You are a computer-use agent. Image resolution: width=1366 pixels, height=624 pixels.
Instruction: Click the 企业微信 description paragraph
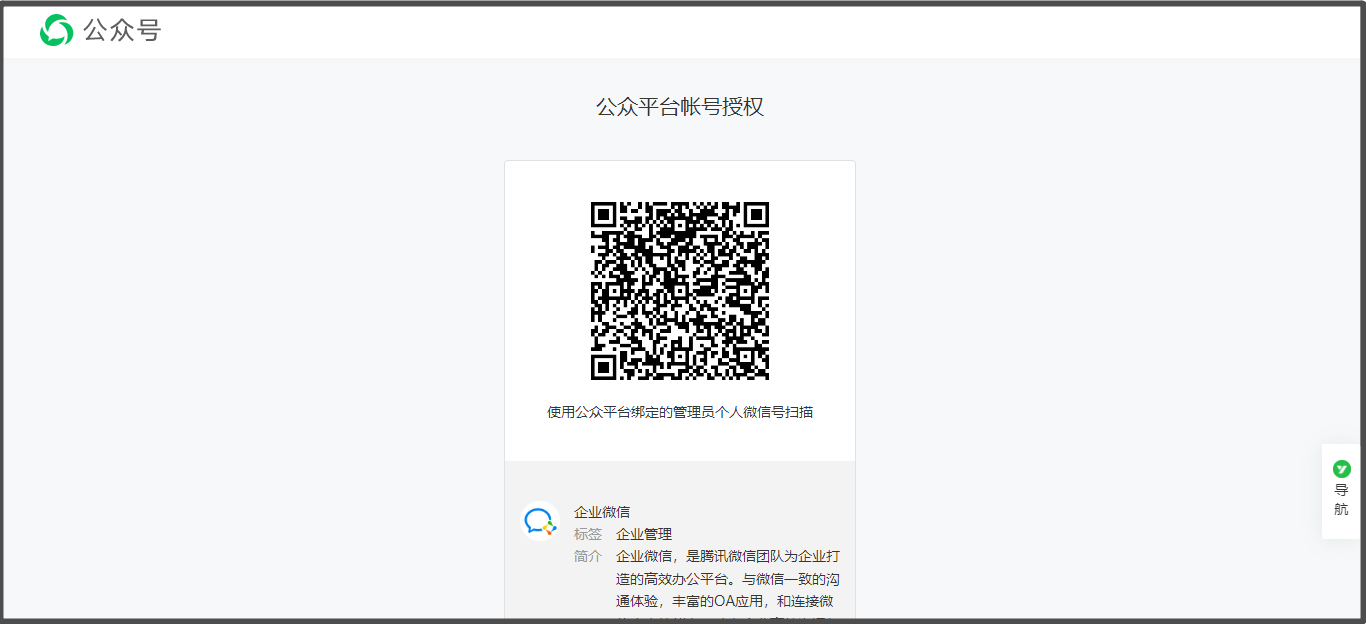(729, 585)
